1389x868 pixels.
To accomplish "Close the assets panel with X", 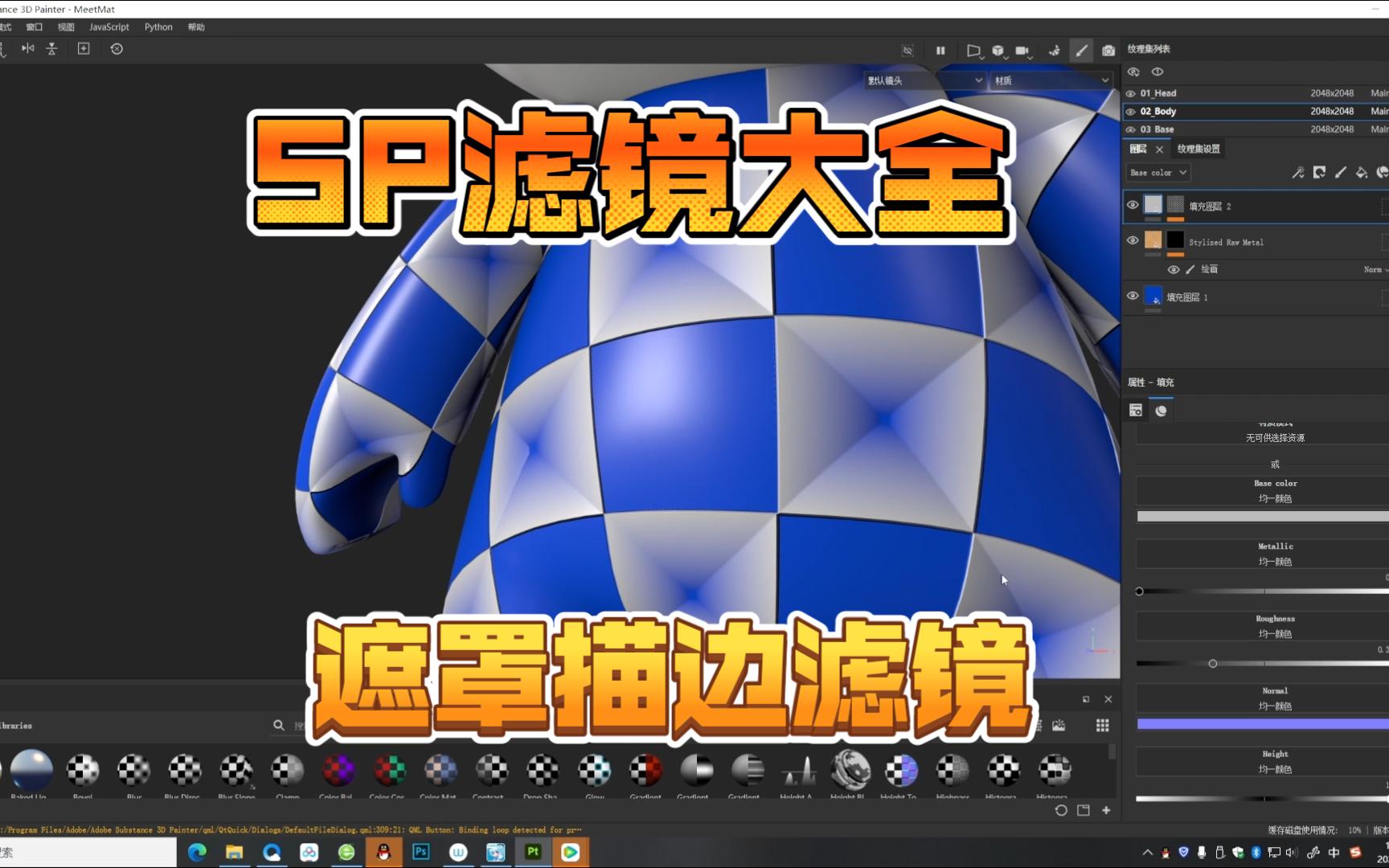I will tap(1108, 700).
